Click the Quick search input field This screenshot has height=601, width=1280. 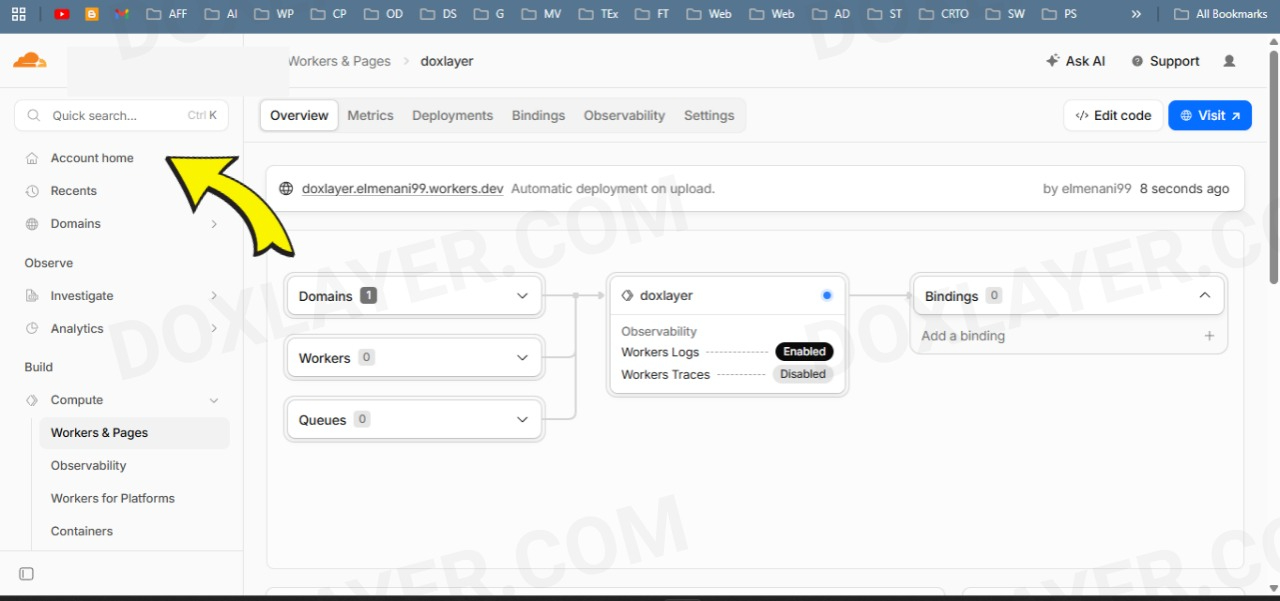(121, 116)
